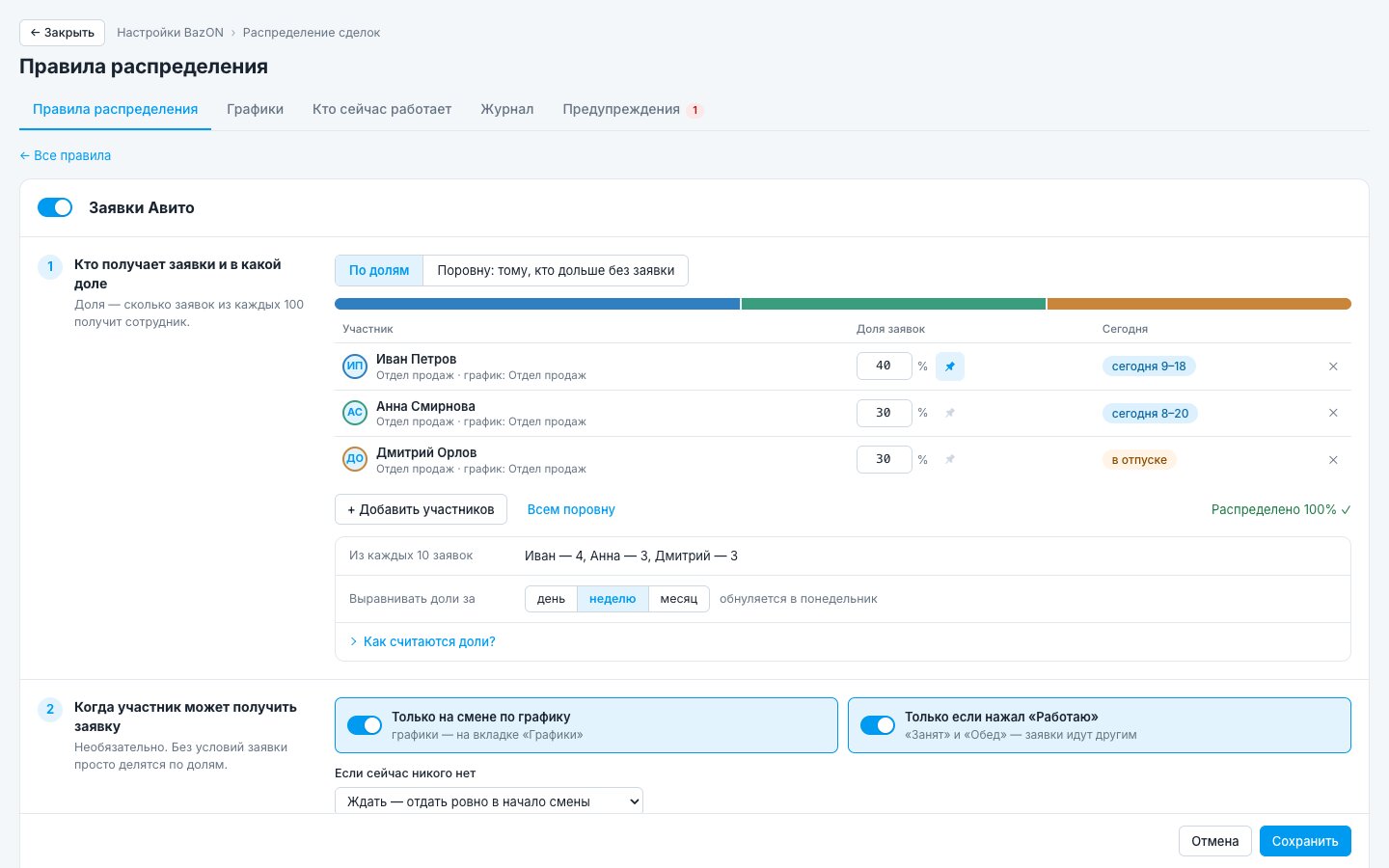
Task: Expand 'Как считаются доли?' explanation
Action: (x=422, y=641)
